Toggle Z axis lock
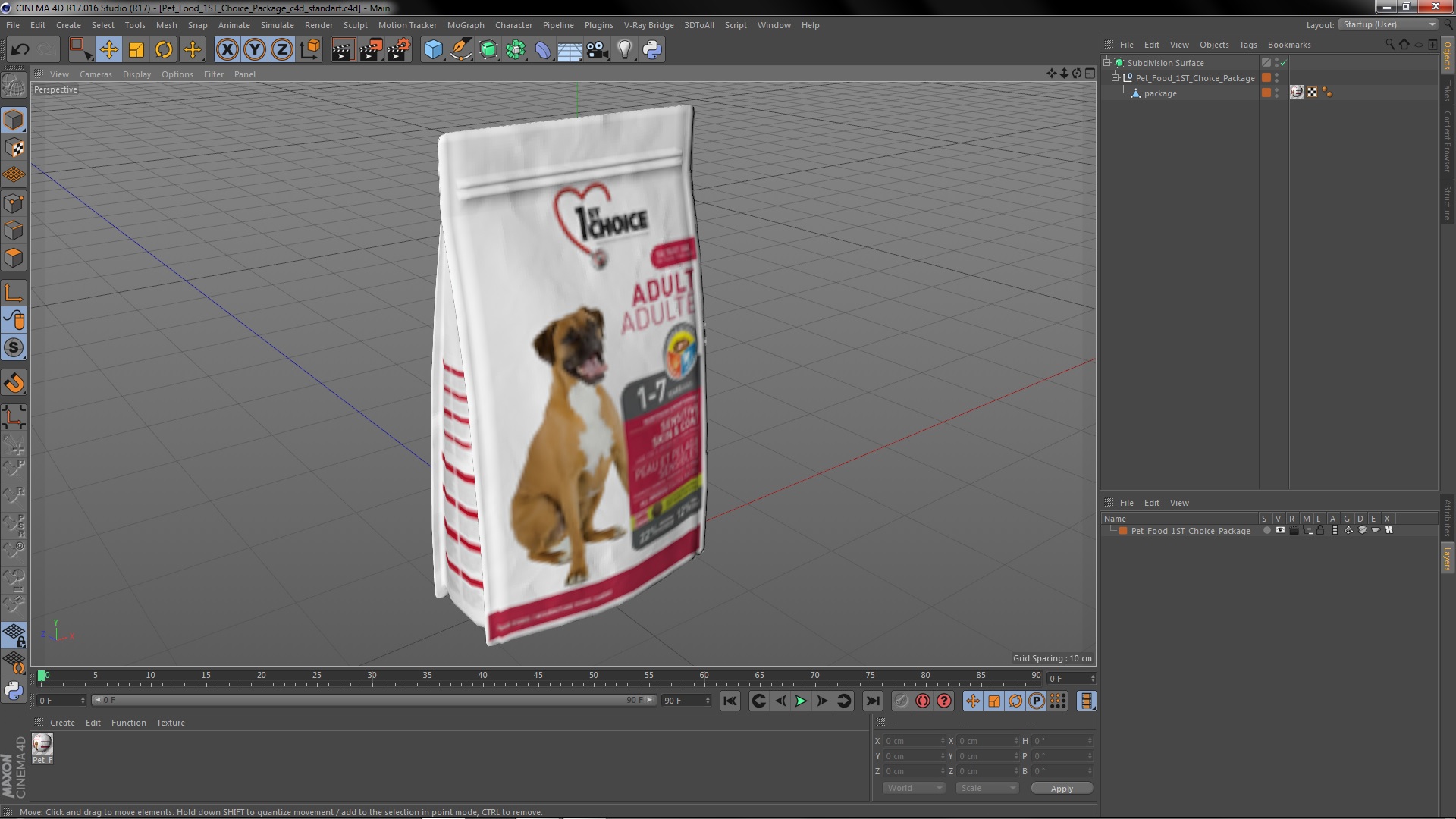The image size is (1456, 819). [282, 50]
